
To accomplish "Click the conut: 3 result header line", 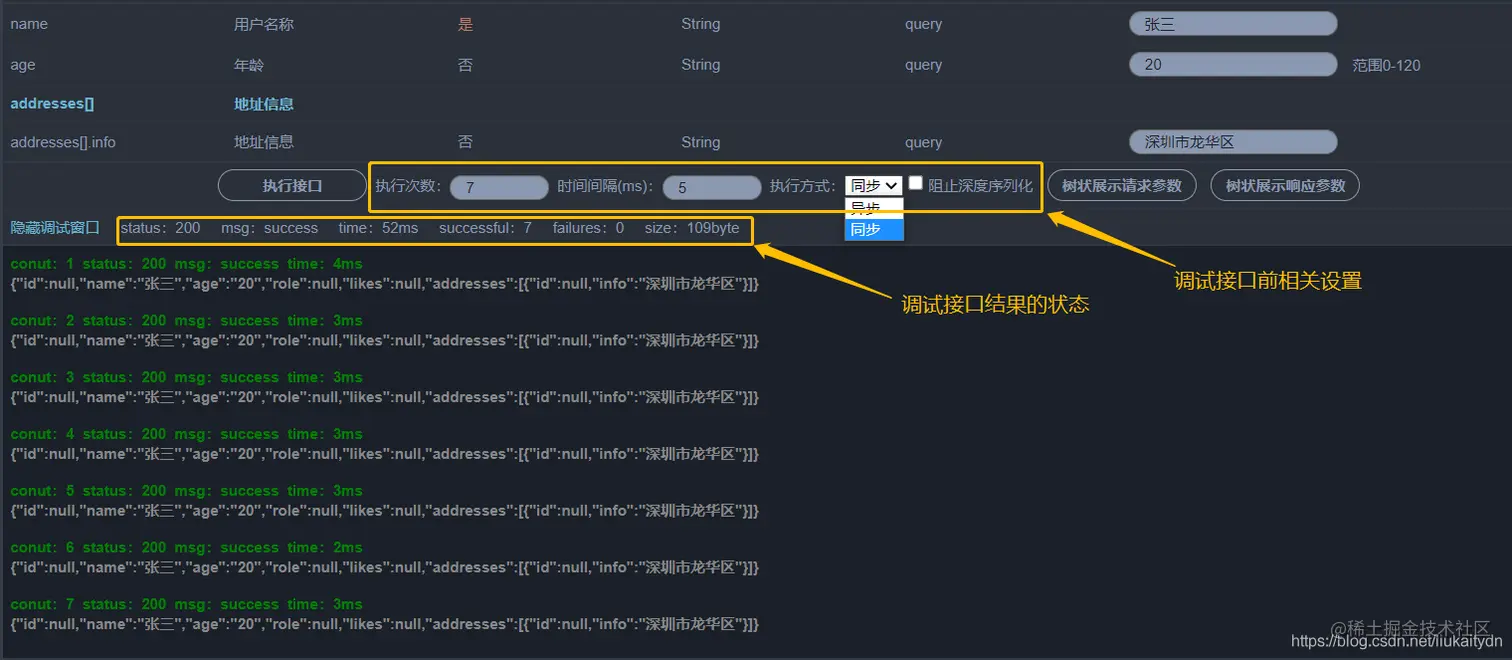I will click(x=186, y=377).
